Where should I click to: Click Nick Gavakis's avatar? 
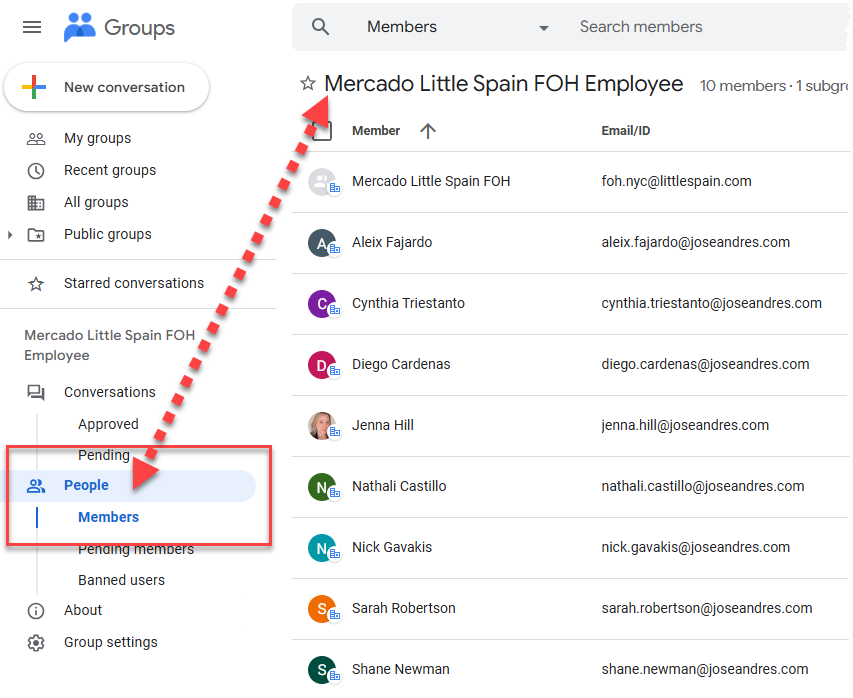[322, 547]
